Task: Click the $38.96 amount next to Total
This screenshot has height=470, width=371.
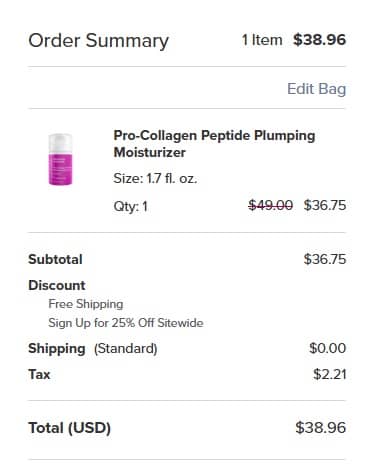Action: click(321, 428)
